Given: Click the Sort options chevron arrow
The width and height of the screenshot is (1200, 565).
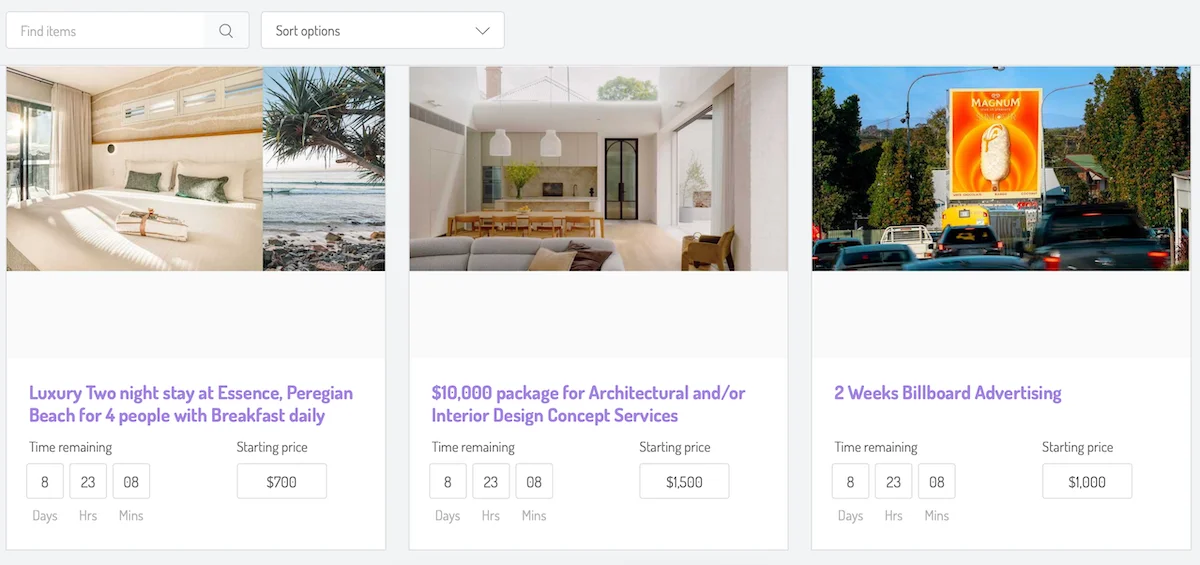Looking at the screenshot, I should (x=482, y=31).
